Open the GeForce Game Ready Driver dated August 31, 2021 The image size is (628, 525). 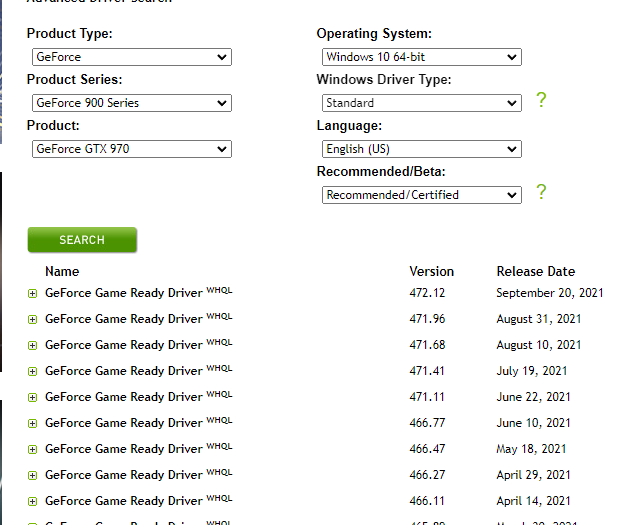coord(139,319)
